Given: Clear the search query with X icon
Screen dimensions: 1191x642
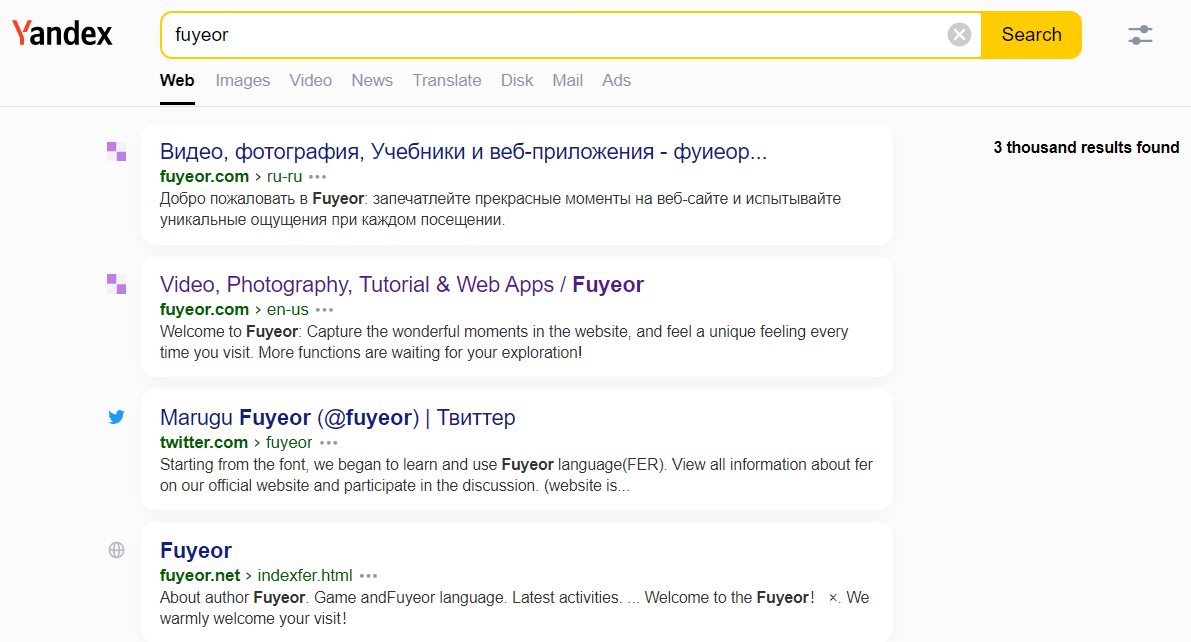Looking at the screenshot, I should pos(959,35).
